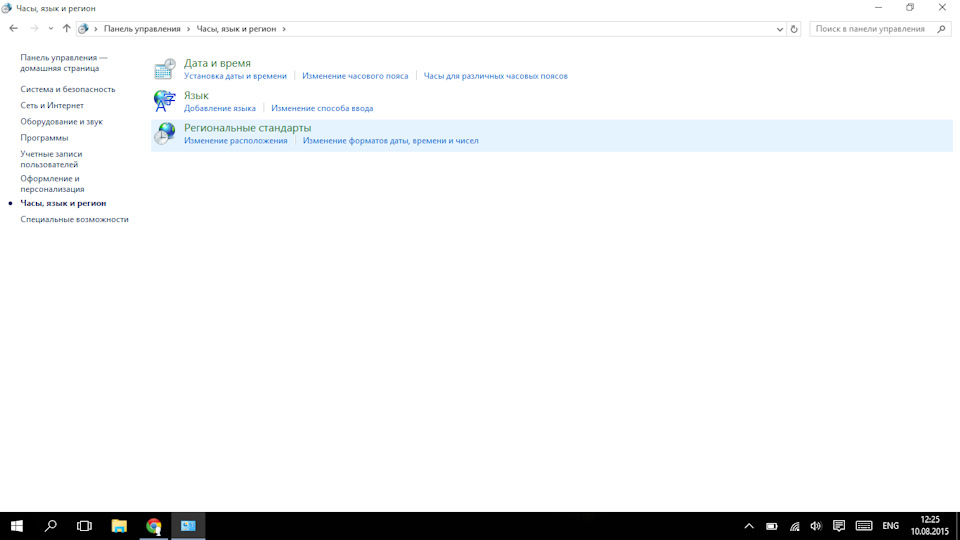The height and width of the screenshot is (540, 960).
Task: Launch File Explorer from taskbar
Action: point(119,526)
